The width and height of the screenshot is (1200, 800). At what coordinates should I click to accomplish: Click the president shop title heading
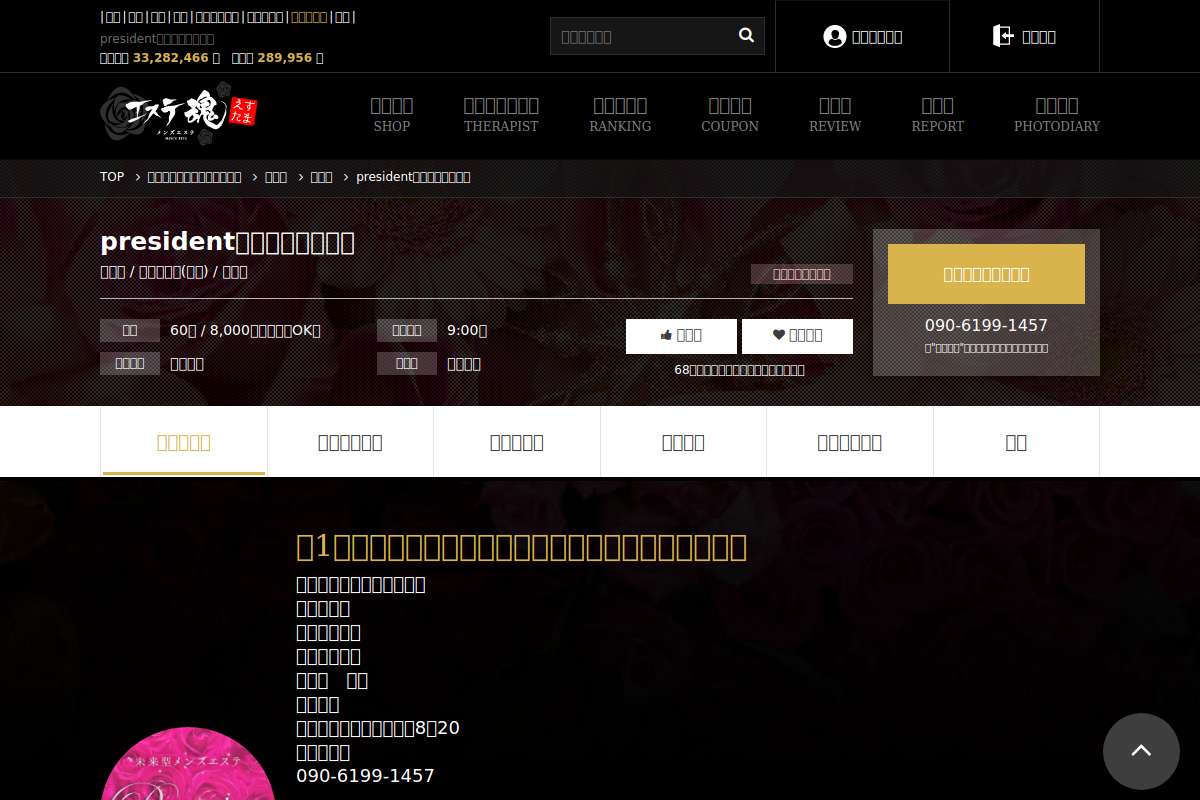click(228, 242)
